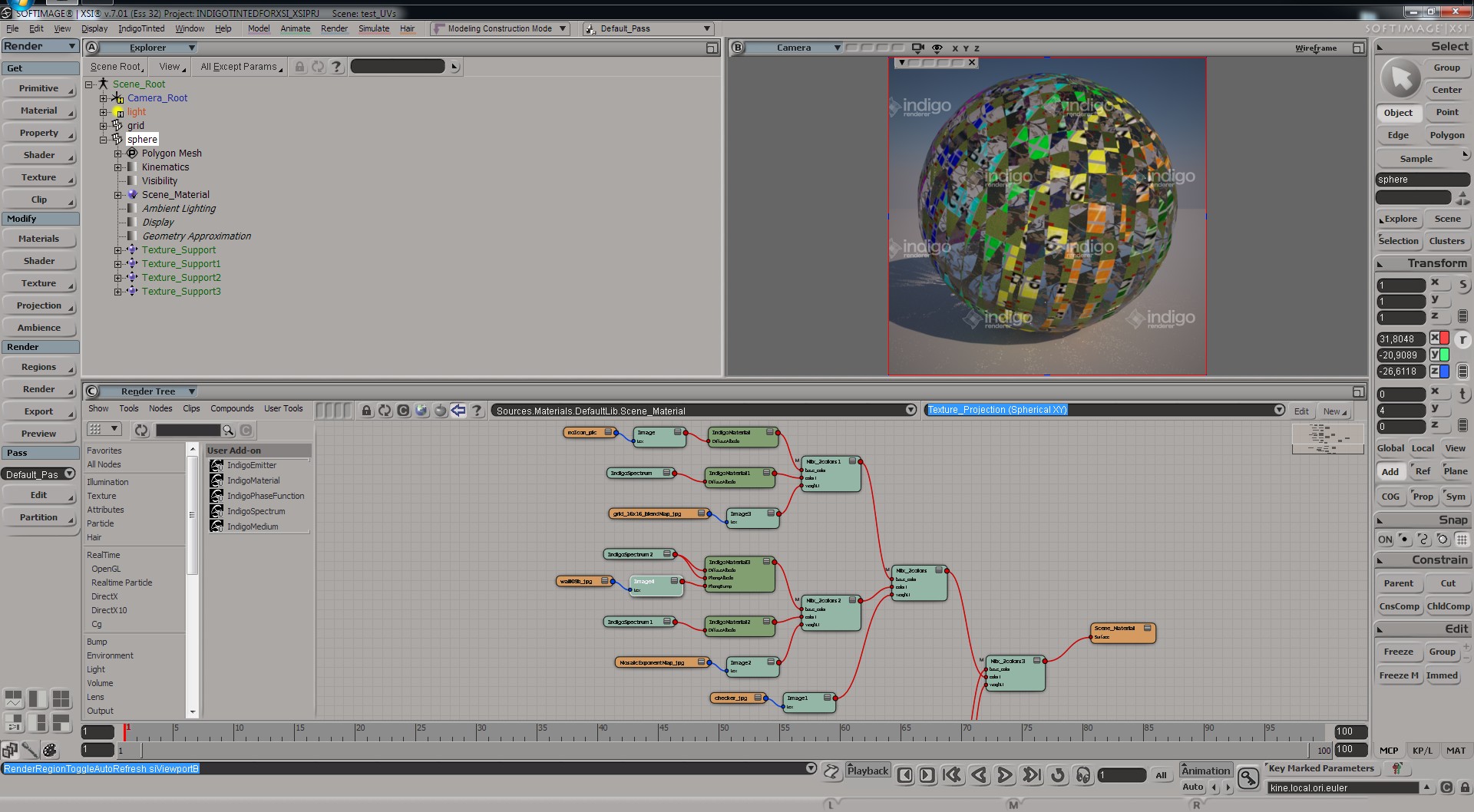1474x812 pixels.
Task: Open the IndigoTinted menu
Action: 141,28
